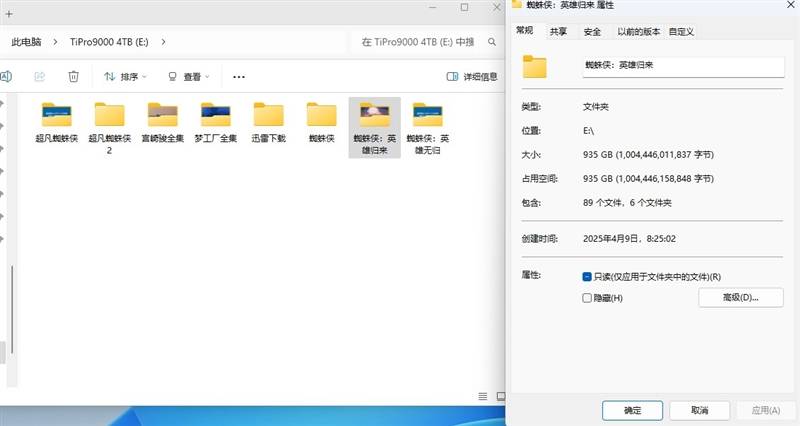Screen dimensions: 800x426
Task: Switch to the 以前的版本 tab
Action: point(638,32)
